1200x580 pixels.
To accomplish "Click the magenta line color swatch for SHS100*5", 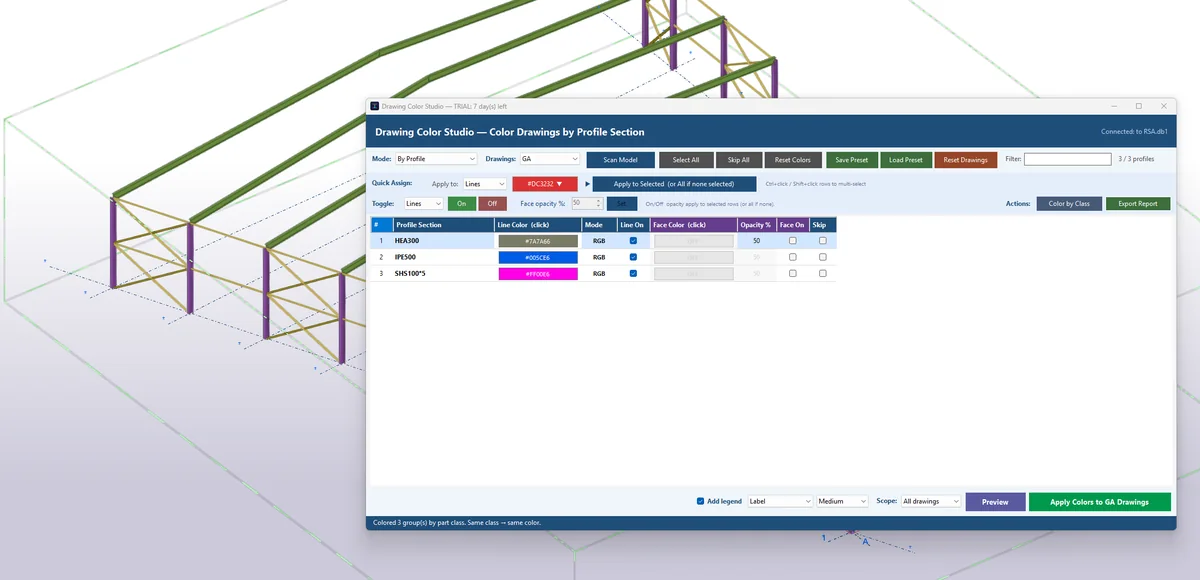I will (x=538, y=273).
